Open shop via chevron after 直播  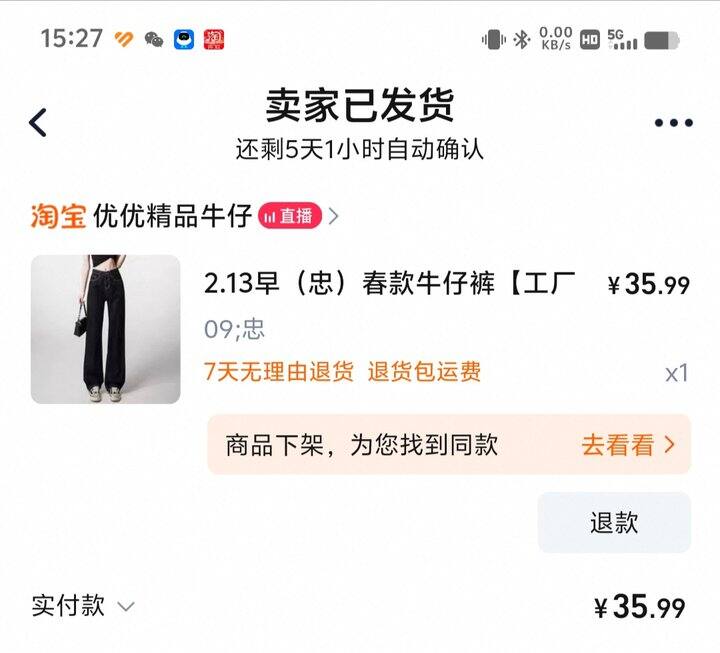tap(334, 216)
